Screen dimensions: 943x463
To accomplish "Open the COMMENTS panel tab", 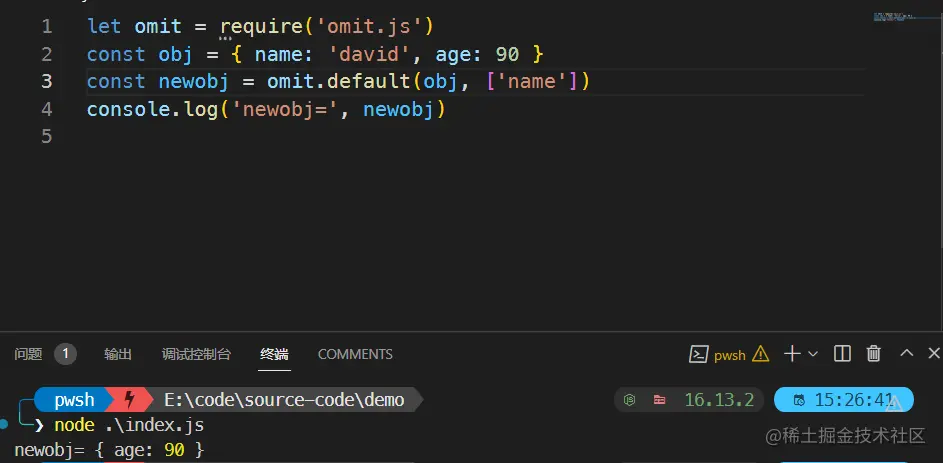I will pyautogui.click(x=355, y=354).
